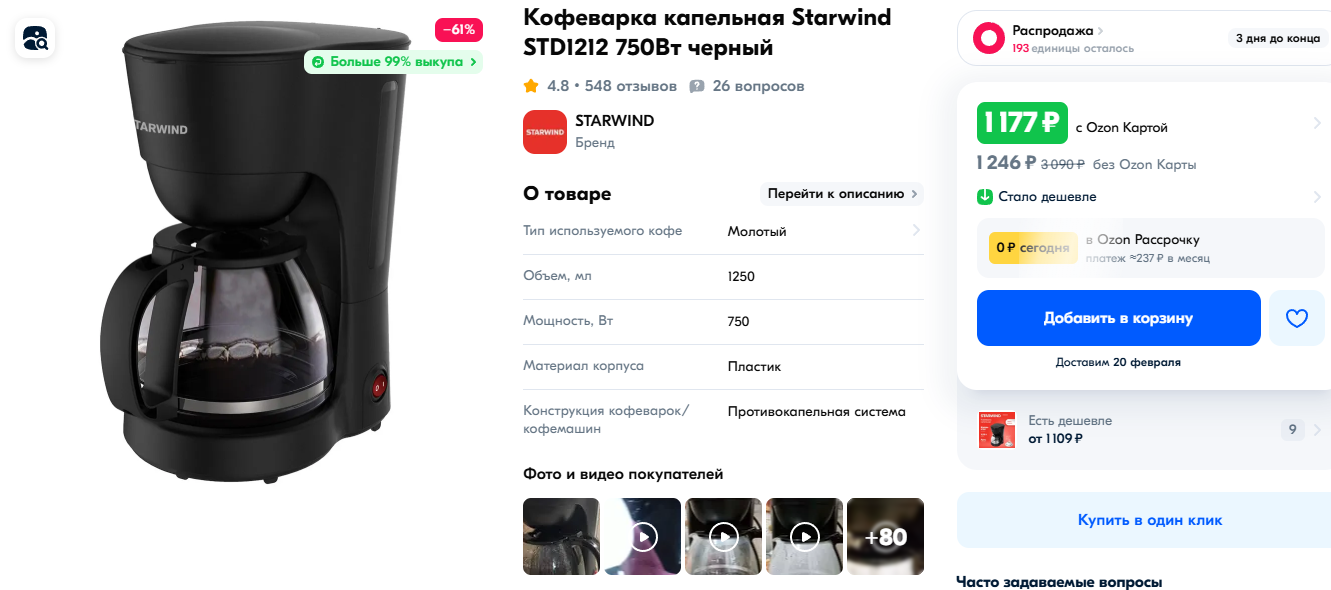
Task: Open the Стало дешевле price history chevron
Action: point(1317,197)
